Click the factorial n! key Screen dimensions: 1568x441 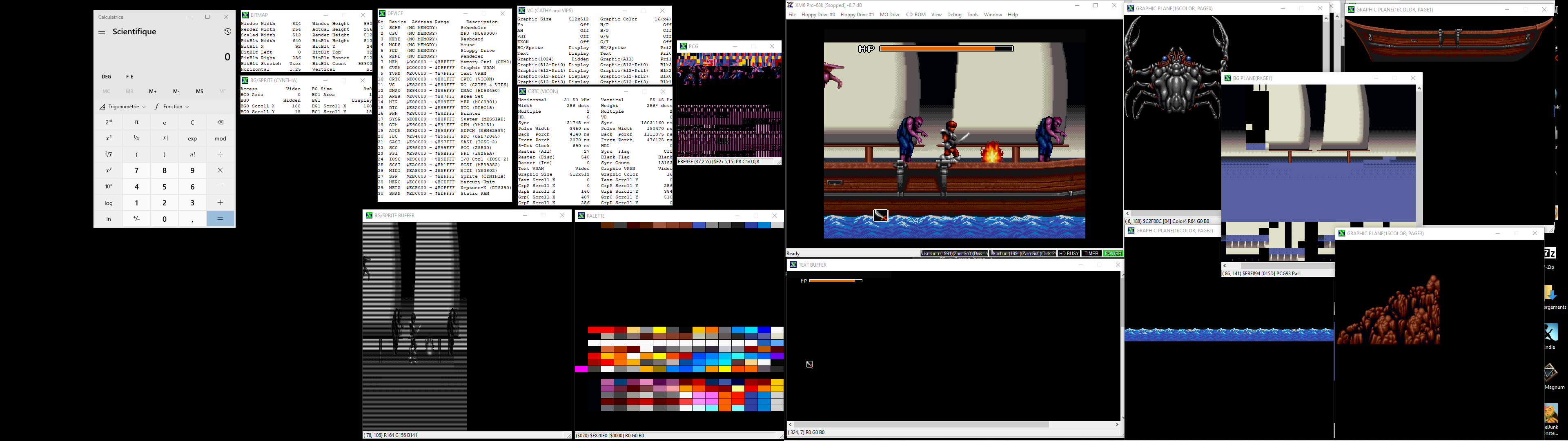tap(192, 154)
